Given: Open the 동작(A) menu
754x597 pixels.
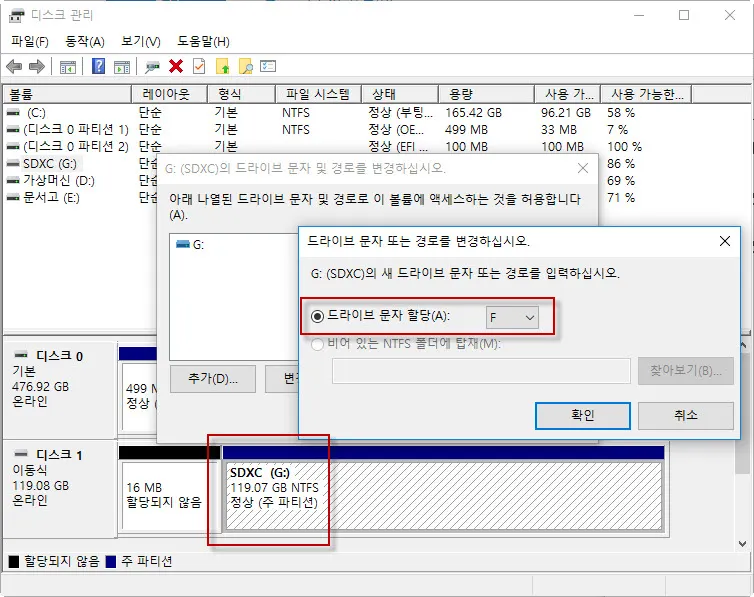Looking at the screenshot, I should point(85,42).
